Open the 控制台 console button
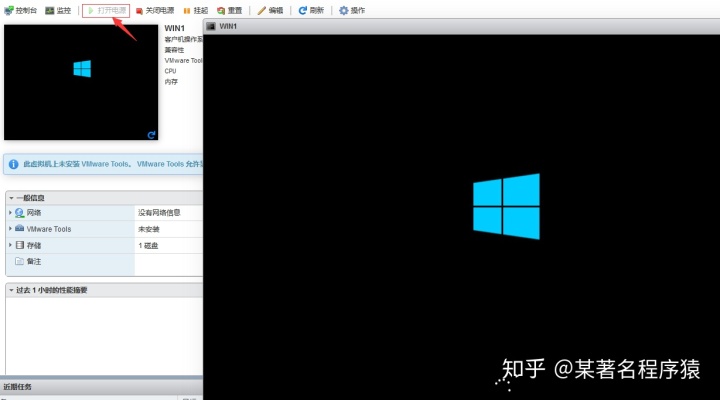720x400 pixels. [x=20, y=10]
